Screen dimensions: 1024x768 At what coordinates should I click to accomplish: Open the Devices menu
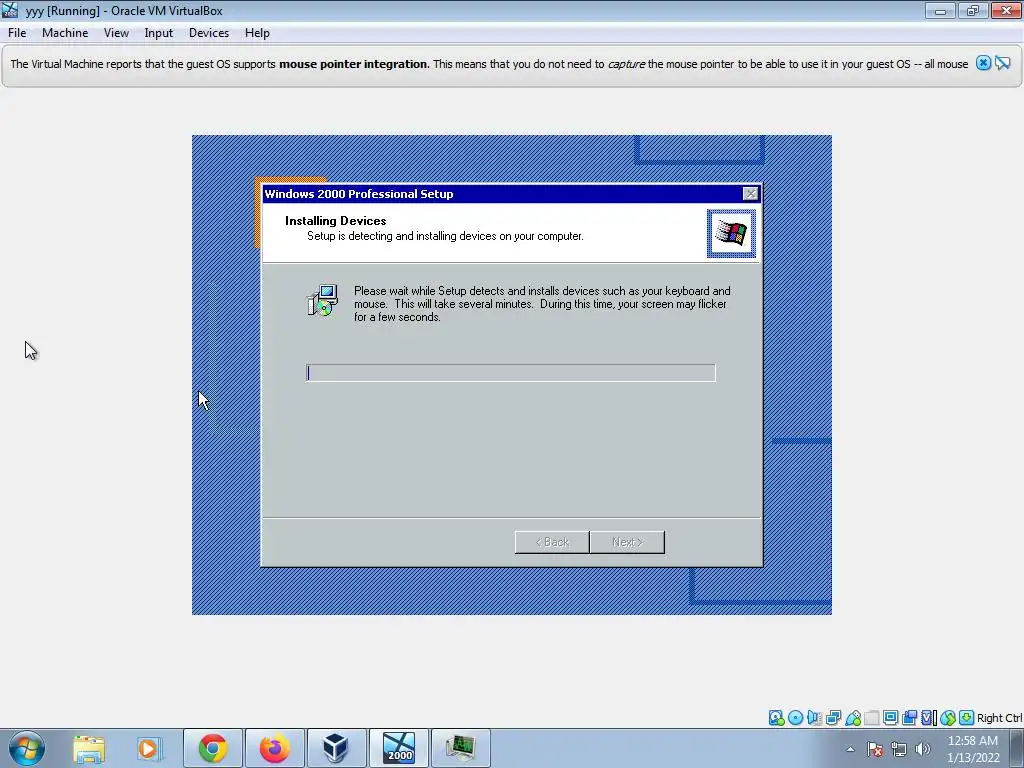coord(209,33)
